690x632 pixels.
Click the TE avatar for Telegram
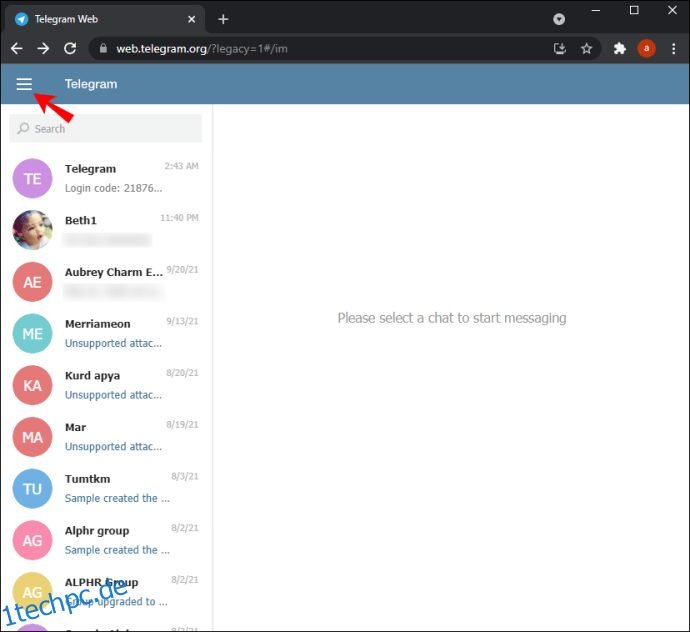[33, 178]
